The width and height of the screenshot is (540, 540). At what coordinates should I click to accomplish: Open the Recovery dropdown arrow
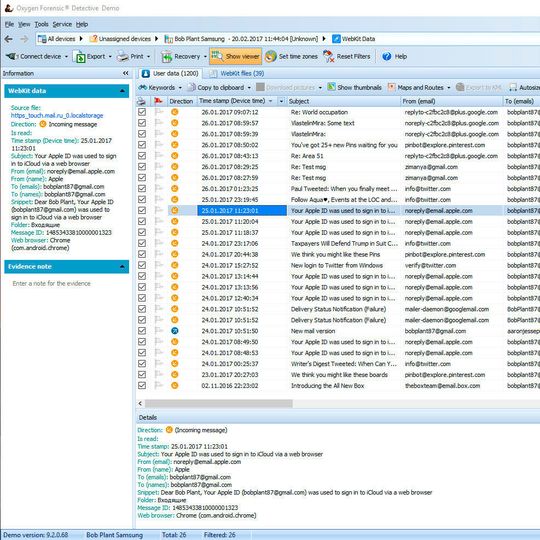point(205,56)
